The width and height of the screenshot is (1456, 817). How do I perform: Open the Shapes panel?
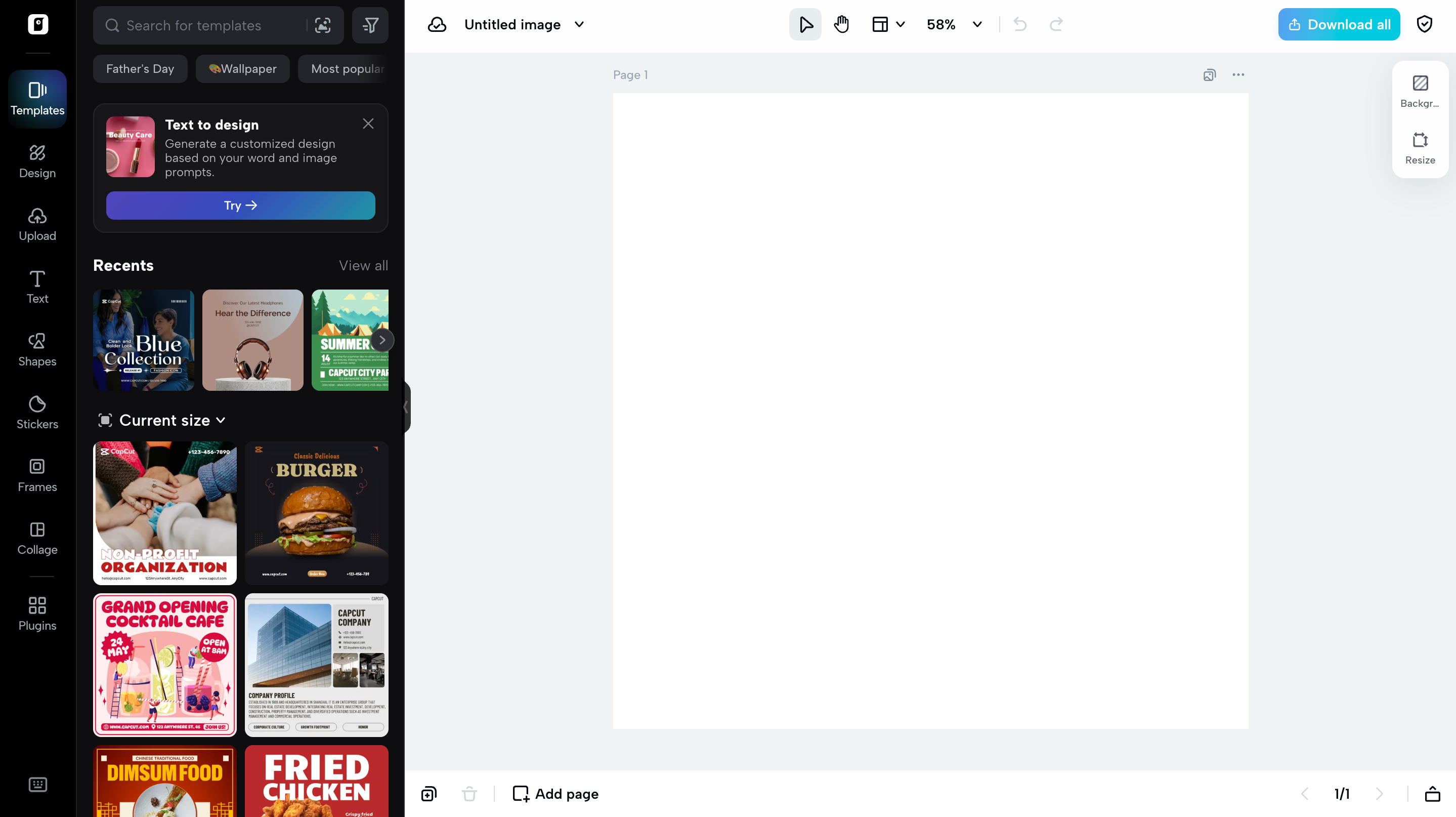pyautogui.click(x=37, y=349)
